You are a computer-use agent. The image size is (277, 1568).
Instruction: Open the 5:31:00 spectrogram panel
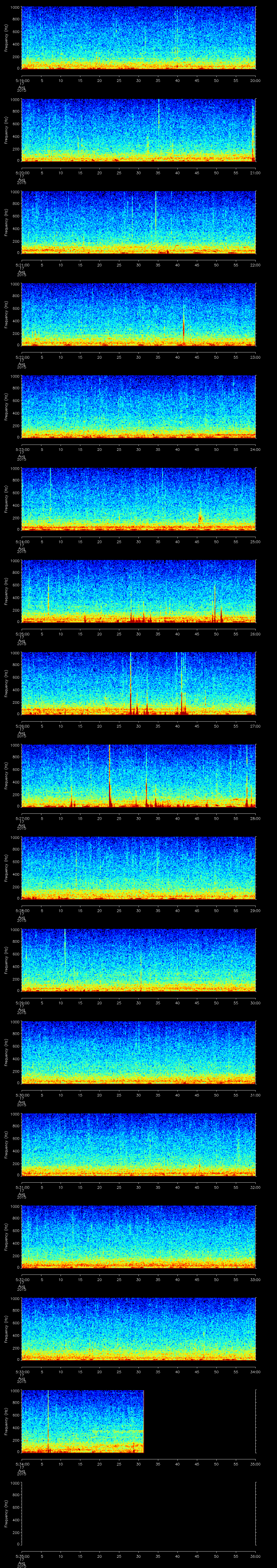point(138,1144)
